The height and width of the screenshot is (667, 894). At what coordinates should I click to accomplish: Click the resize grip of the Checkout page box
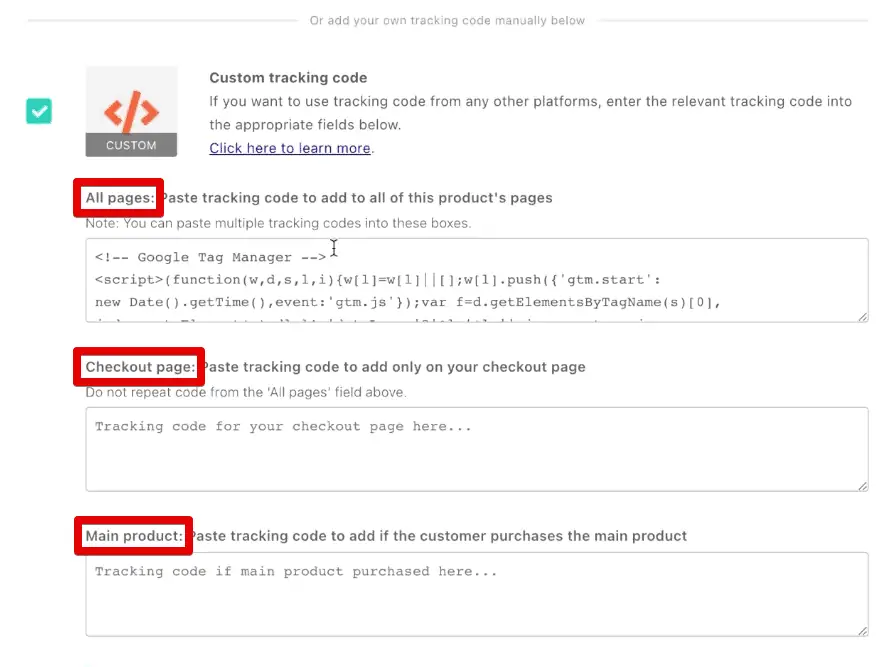point(861,485)
